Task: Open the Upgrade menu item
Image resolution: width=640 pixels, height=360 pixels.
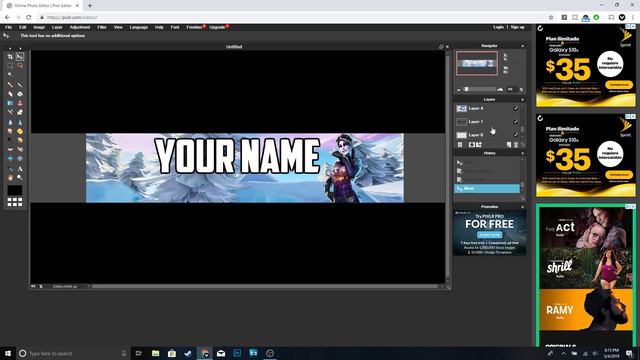Action: click(x=217, y=27)
